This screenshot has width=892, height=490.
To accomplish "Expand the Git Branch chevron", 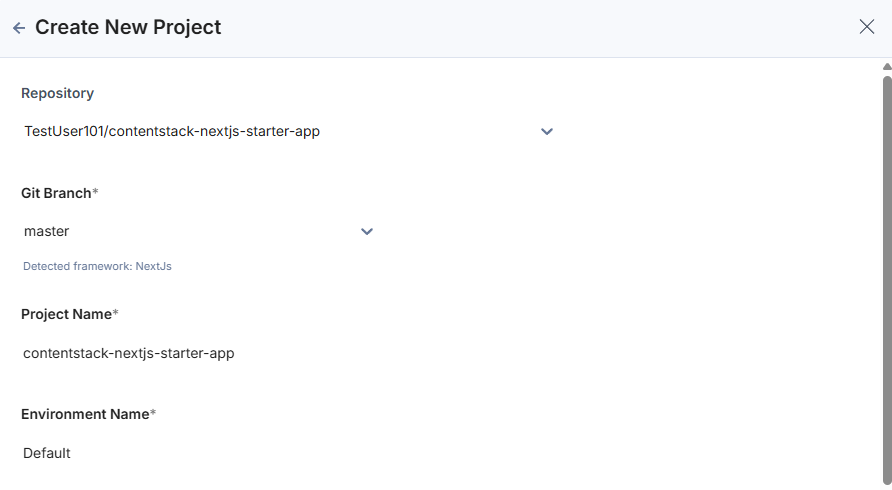I will tap(367, 232).
